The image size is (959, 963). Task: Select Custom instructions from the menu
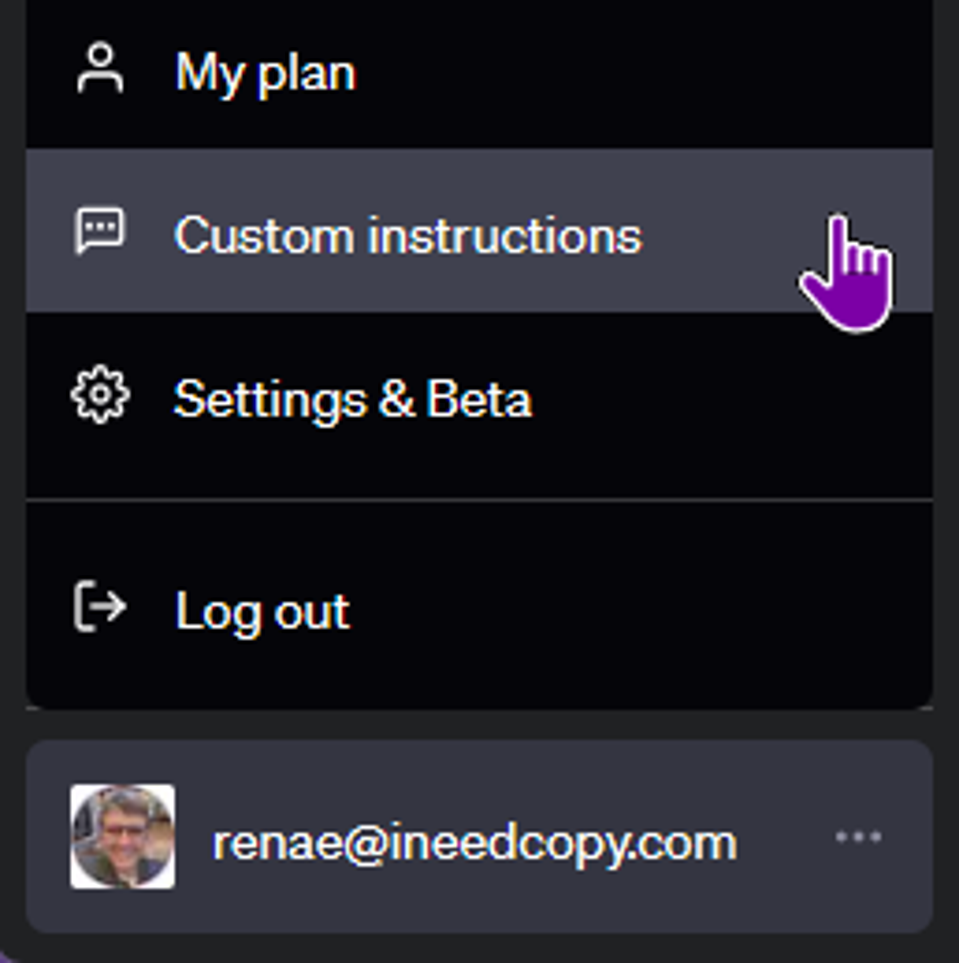click(x=407, y=236)
